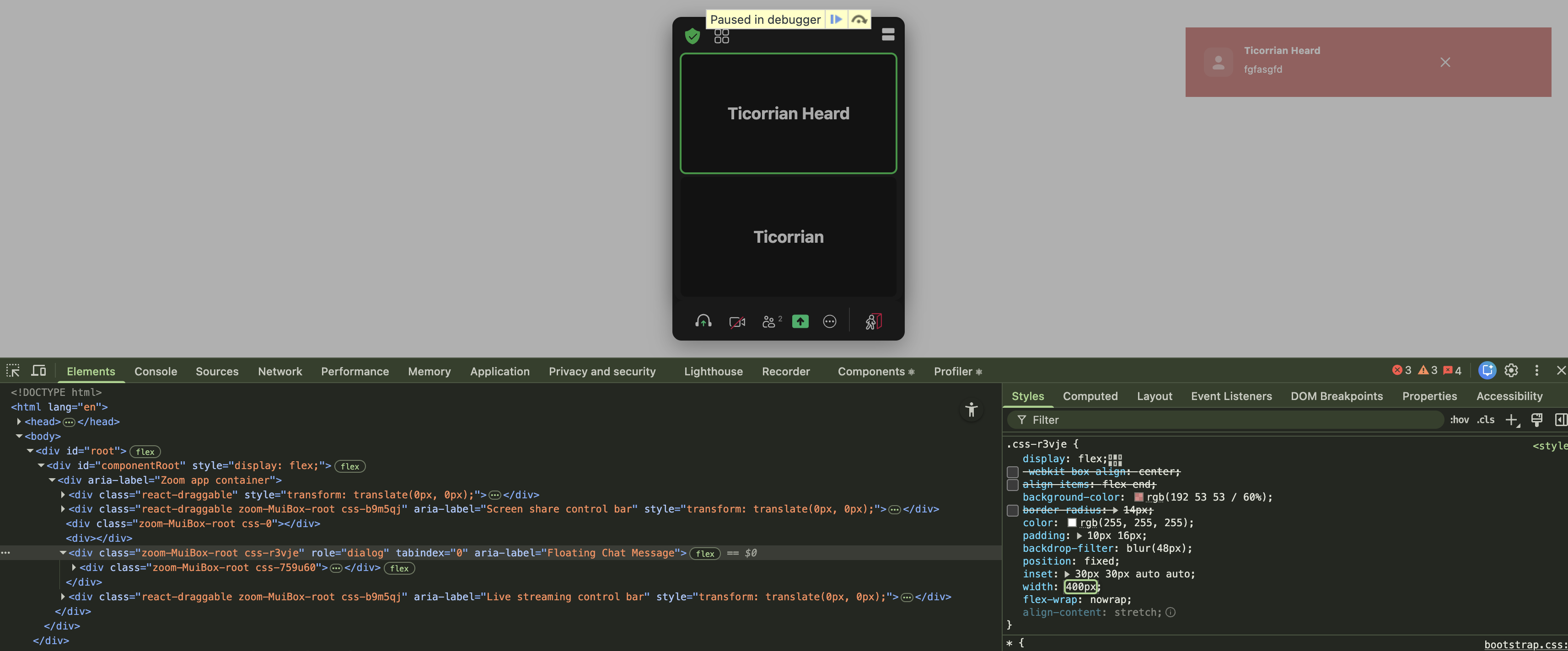This screenshot has width=1568, height=651.
Task: Collapse the Floating Chat Message div
Action: pyautogui.click(x=63, y=553)
